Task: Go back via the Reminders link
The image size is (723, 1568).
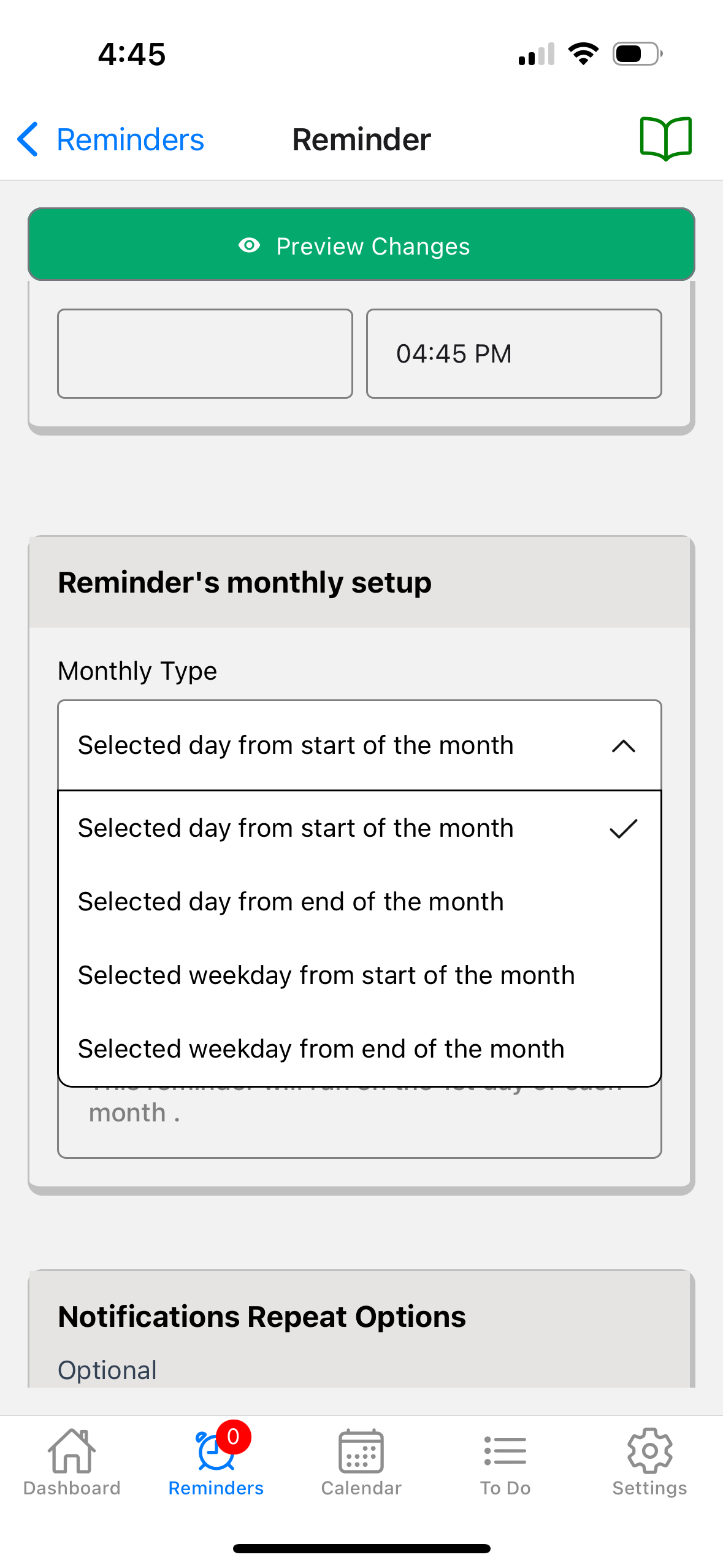Action: pos(130,140)
